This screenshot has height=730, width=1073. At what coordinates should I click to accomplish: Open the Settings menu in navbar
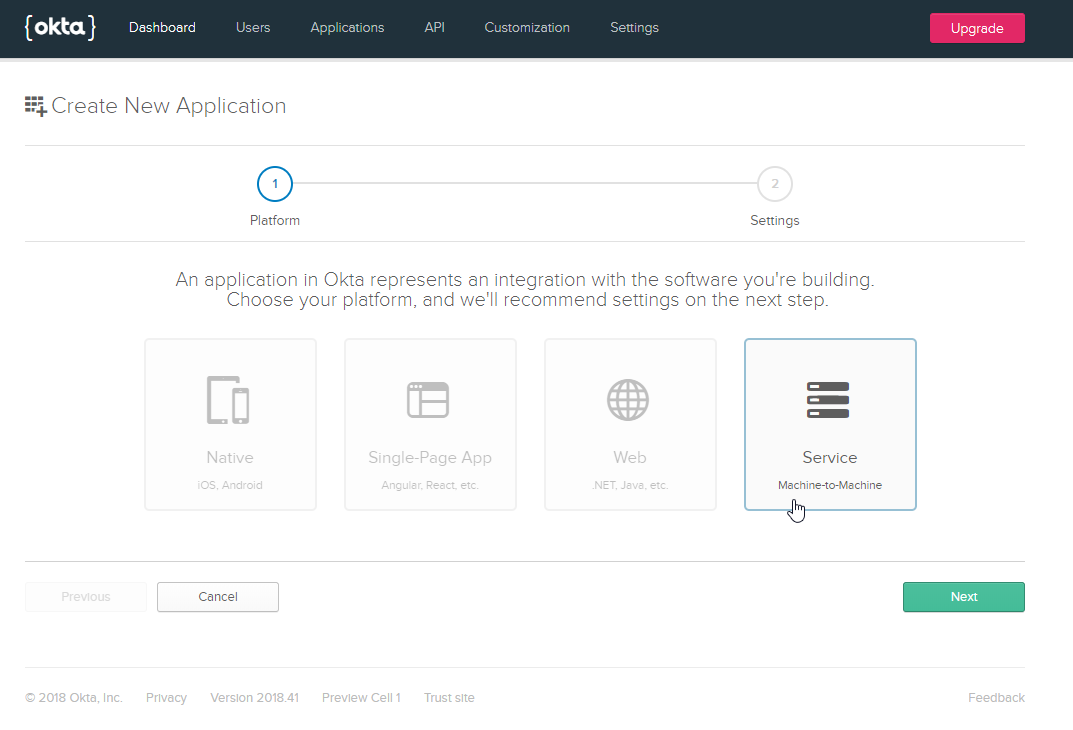coord(634,28)
